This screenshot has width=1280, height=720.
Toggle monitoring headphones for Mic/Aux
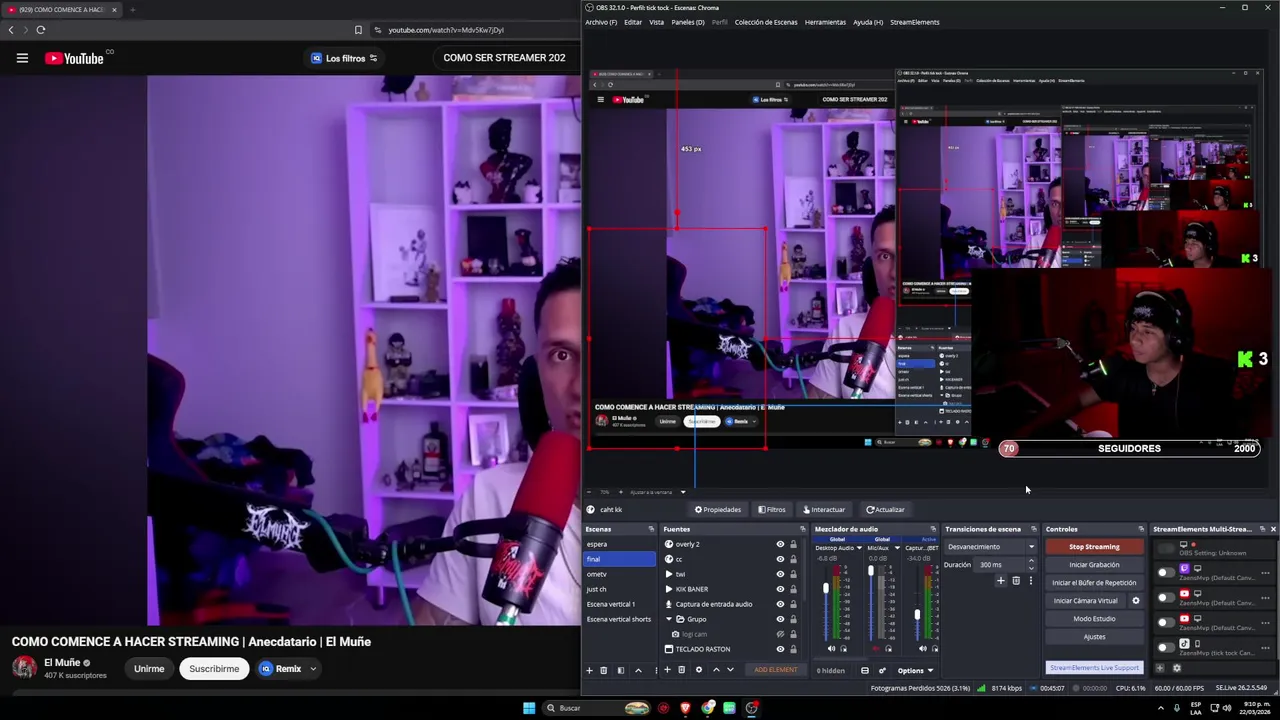(x=889, y=649)
